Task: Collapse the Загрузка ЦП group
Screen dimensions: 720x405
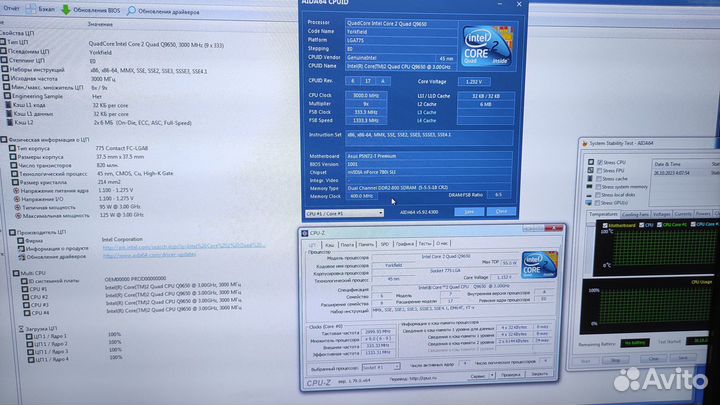Action: [x=21, y=328]
